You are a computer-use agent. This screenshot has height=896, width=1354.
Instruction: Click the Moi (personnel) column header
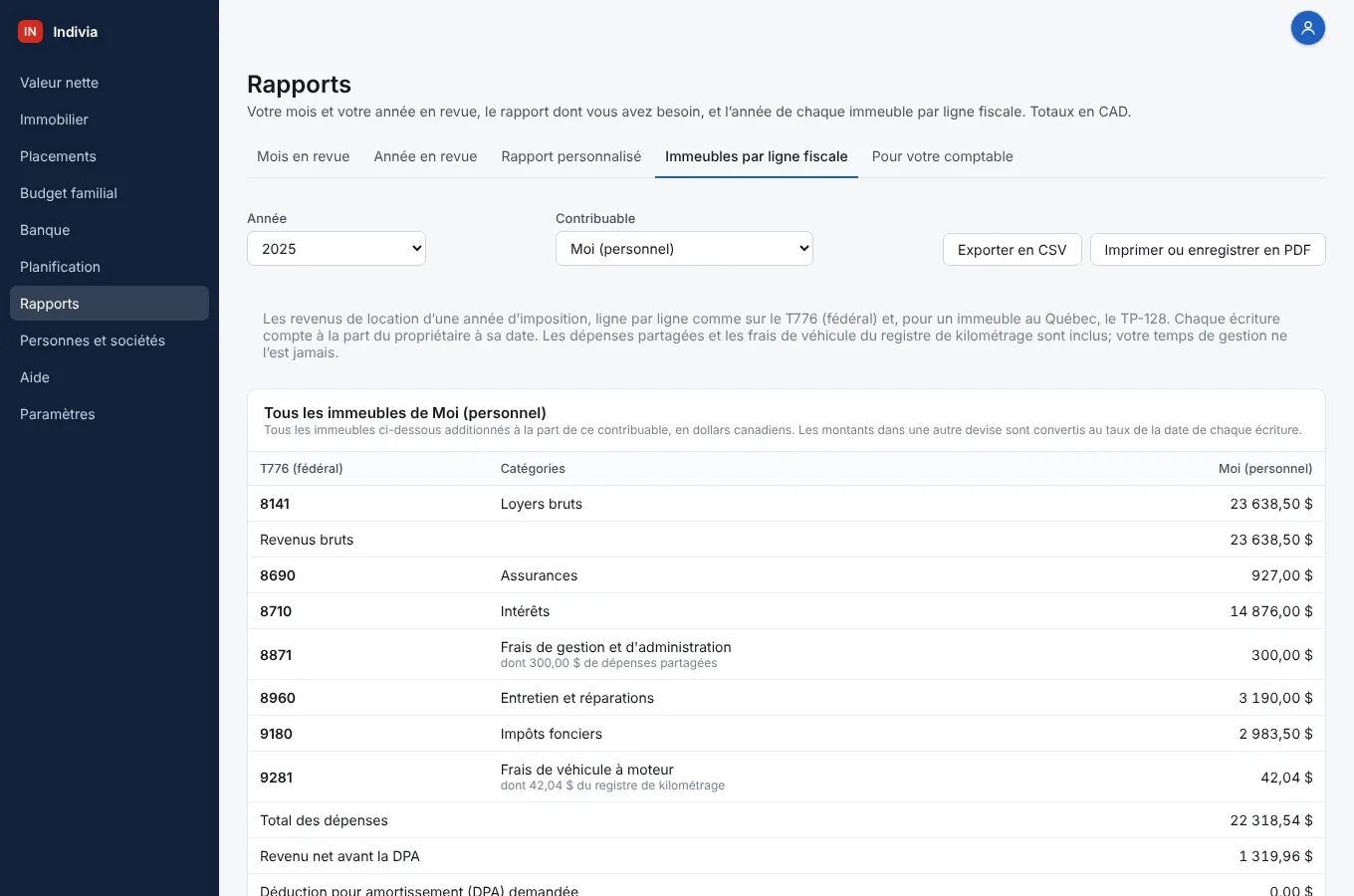[x=1265, y=469]
